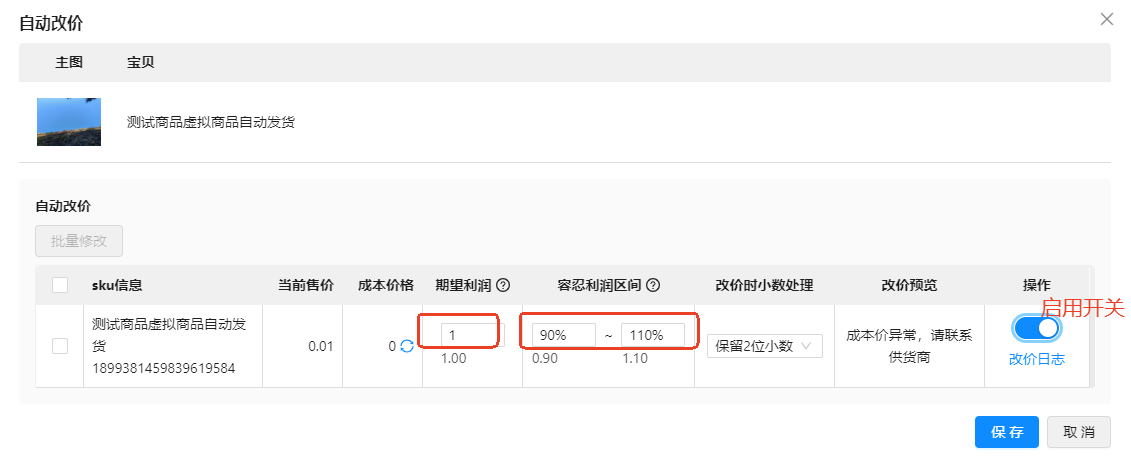Click the product main image thumbnail
1131x466 pixels.
69,122
